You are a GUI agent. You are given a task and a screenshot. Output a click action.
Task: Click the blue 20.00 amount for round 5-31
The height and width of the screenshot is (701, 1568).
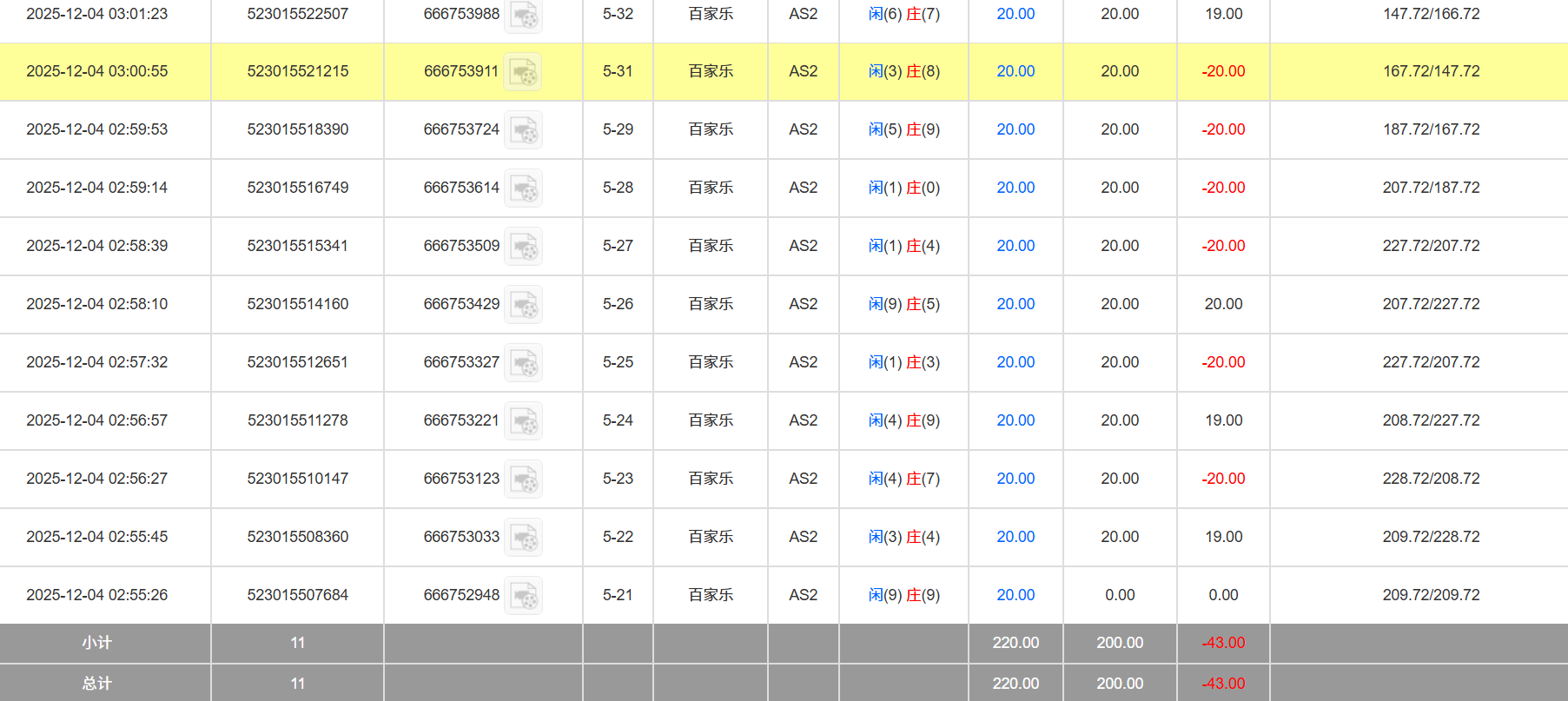pyautogui.click(x=1016, y=71)
